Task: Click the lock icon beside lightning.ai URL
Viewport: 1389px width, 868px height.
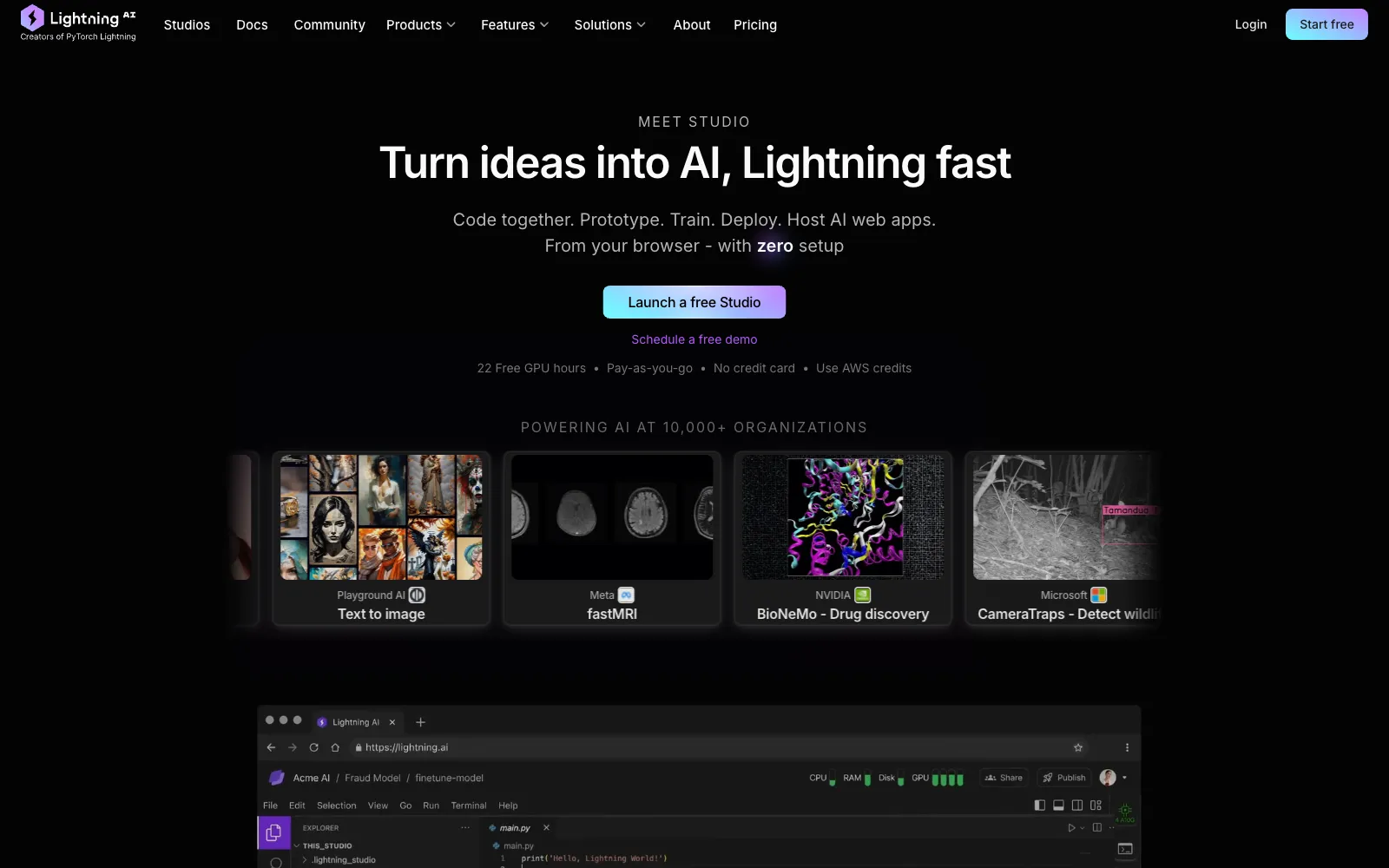Action: click(x=358, y=747)
